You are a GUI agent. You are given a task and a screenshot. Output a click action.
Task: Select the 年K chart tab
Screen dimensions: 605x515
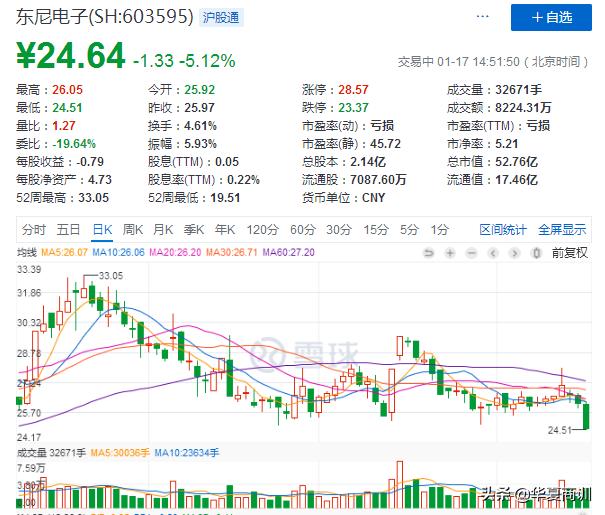click(x=225, y=230)
